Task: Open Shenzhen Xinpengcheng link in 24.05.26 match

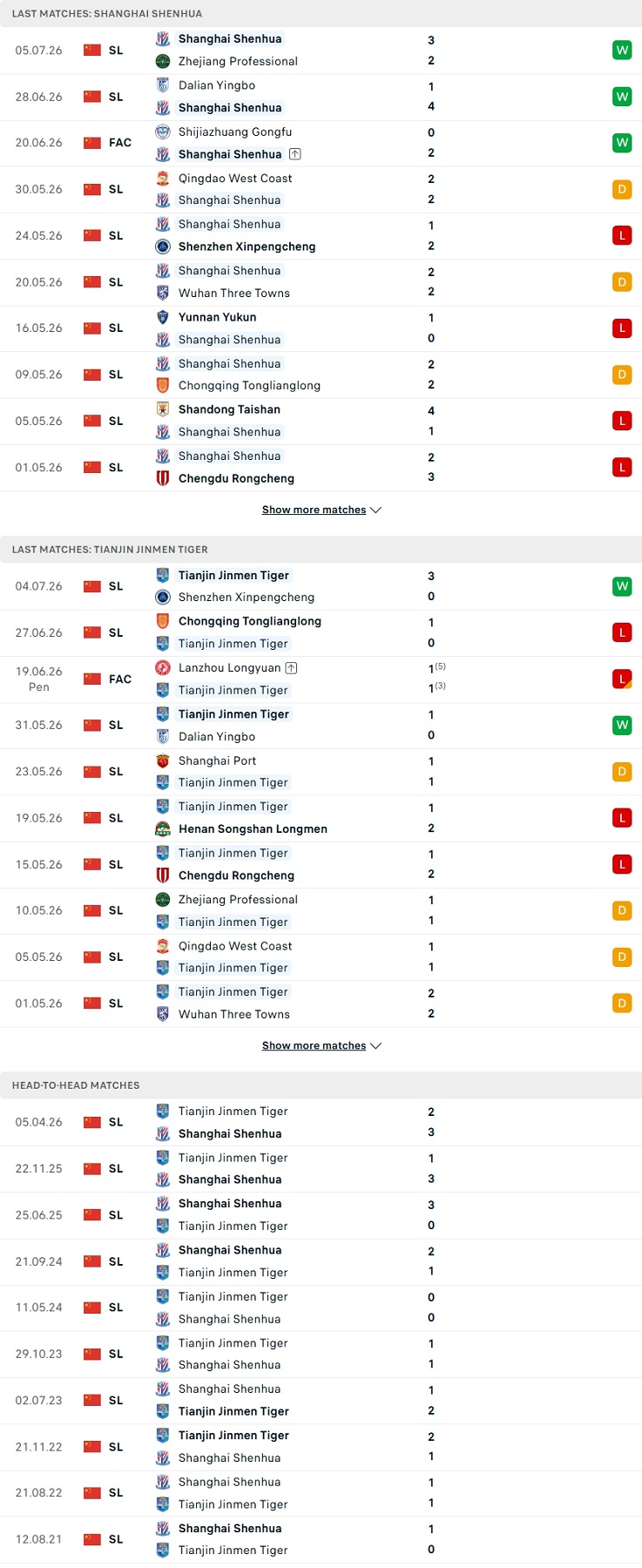Action: click(x=247, y=247)
